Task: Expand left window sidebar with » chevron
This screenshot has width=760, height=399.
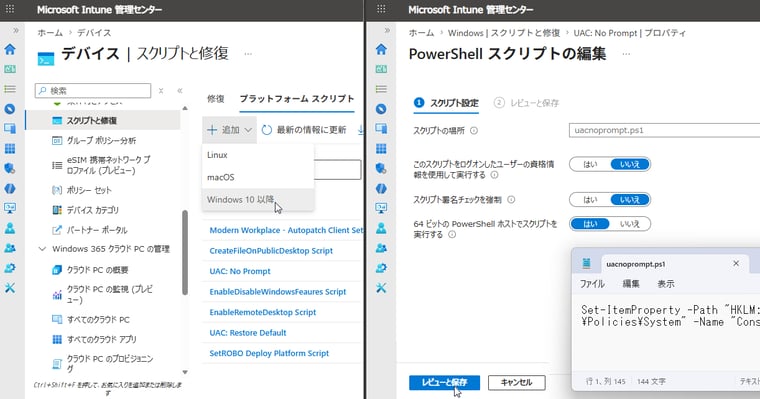Action: pos(16,31)
